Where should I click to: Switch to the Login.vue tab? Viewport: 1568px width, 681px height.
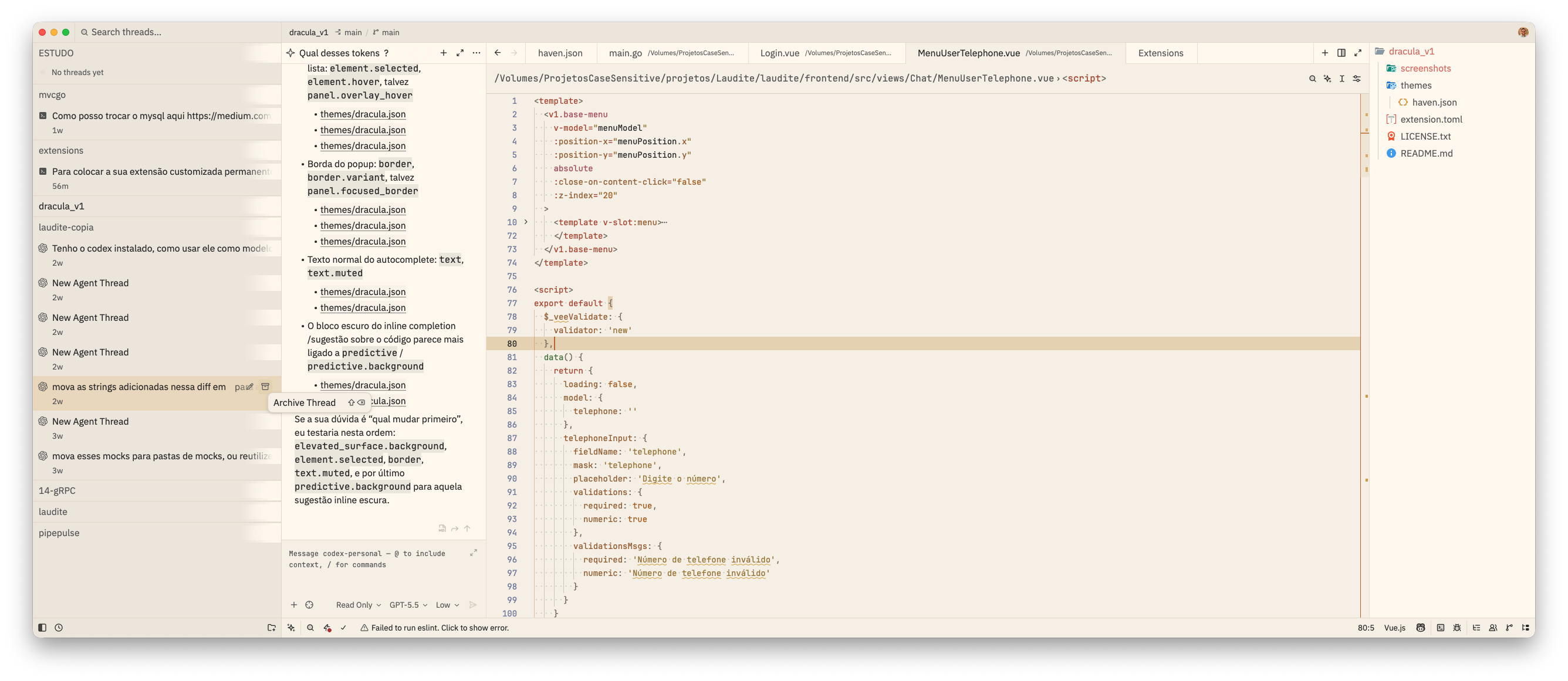pyautogui.click(x=826, y=53)
